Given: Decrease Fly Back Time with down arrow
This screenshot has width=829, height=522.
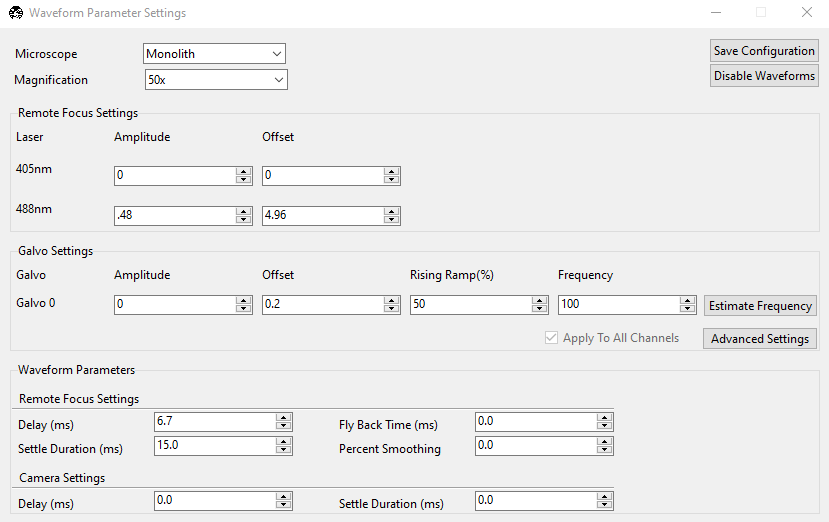Looking at the screenshot, I should (x=605, y=426).
